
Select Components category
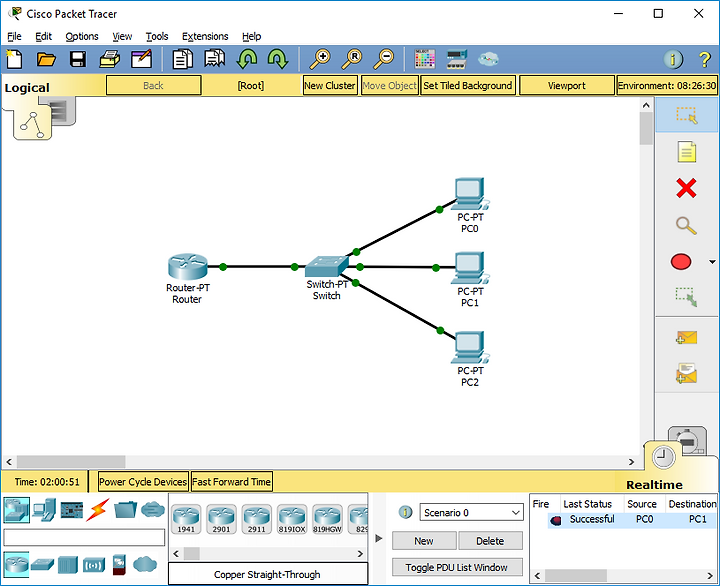[x=72, y=510]
